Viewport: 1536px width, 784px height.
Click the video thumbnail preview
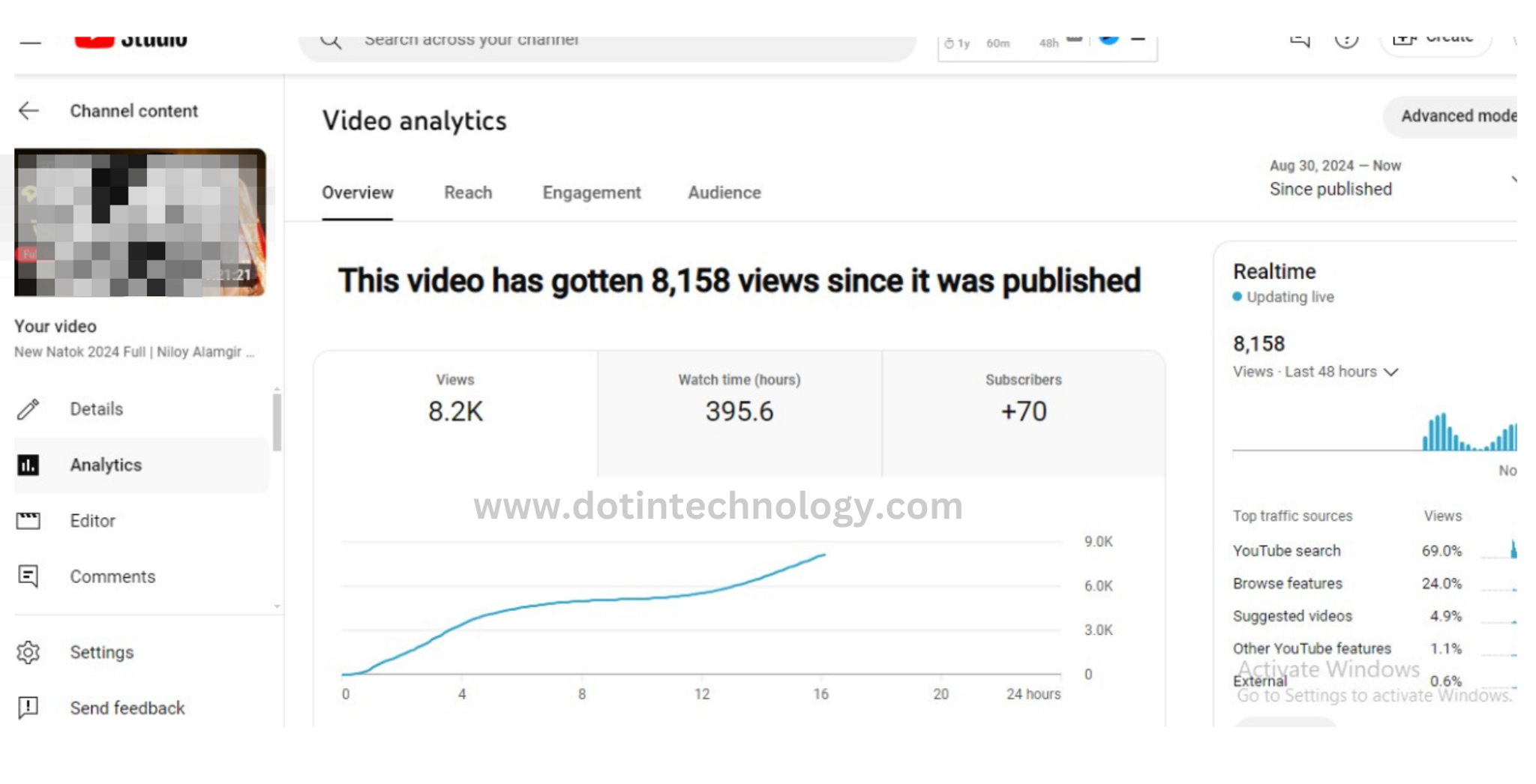pyautogui.click(x=140, y=223)
